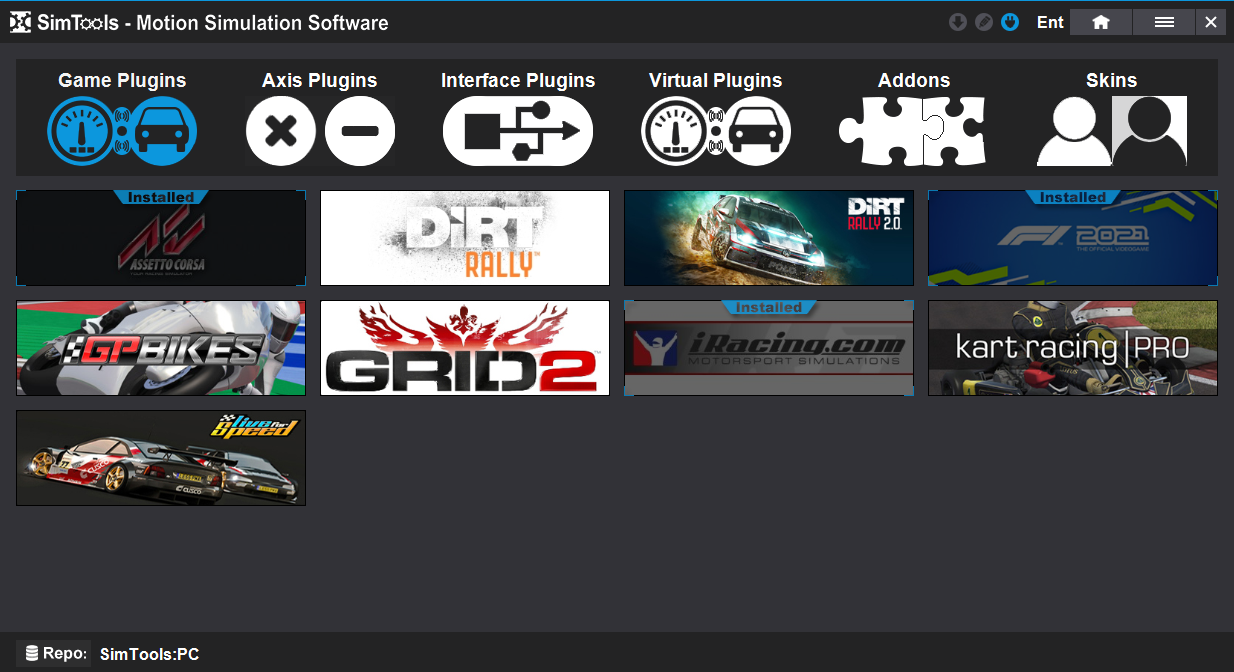Select the Live for Speed plugin tile
Image resolution: width=1234 pixels, height=672 pixels.
point(161,458)
